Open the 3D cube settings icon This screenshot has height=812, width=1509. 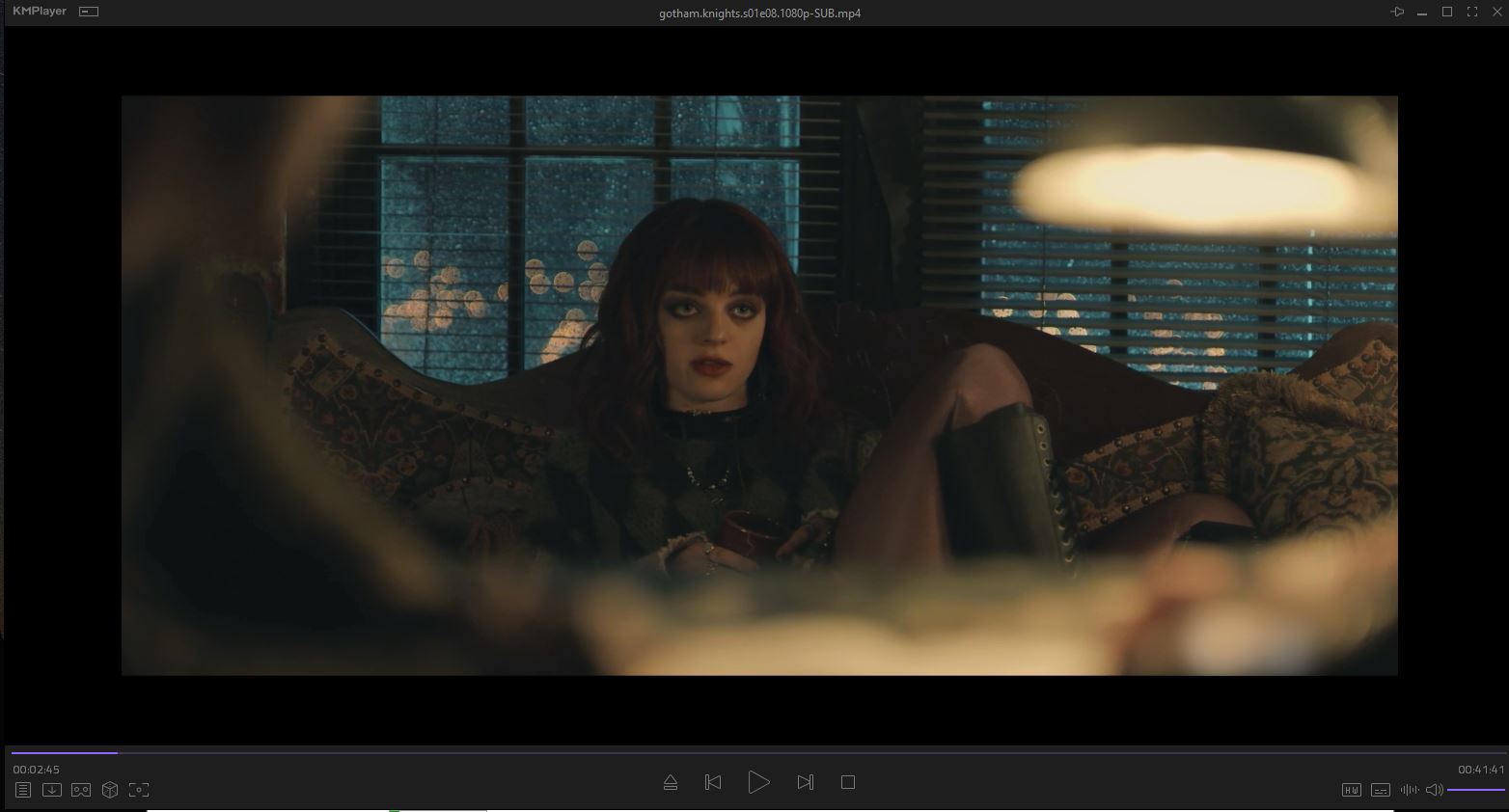point(110,790)
